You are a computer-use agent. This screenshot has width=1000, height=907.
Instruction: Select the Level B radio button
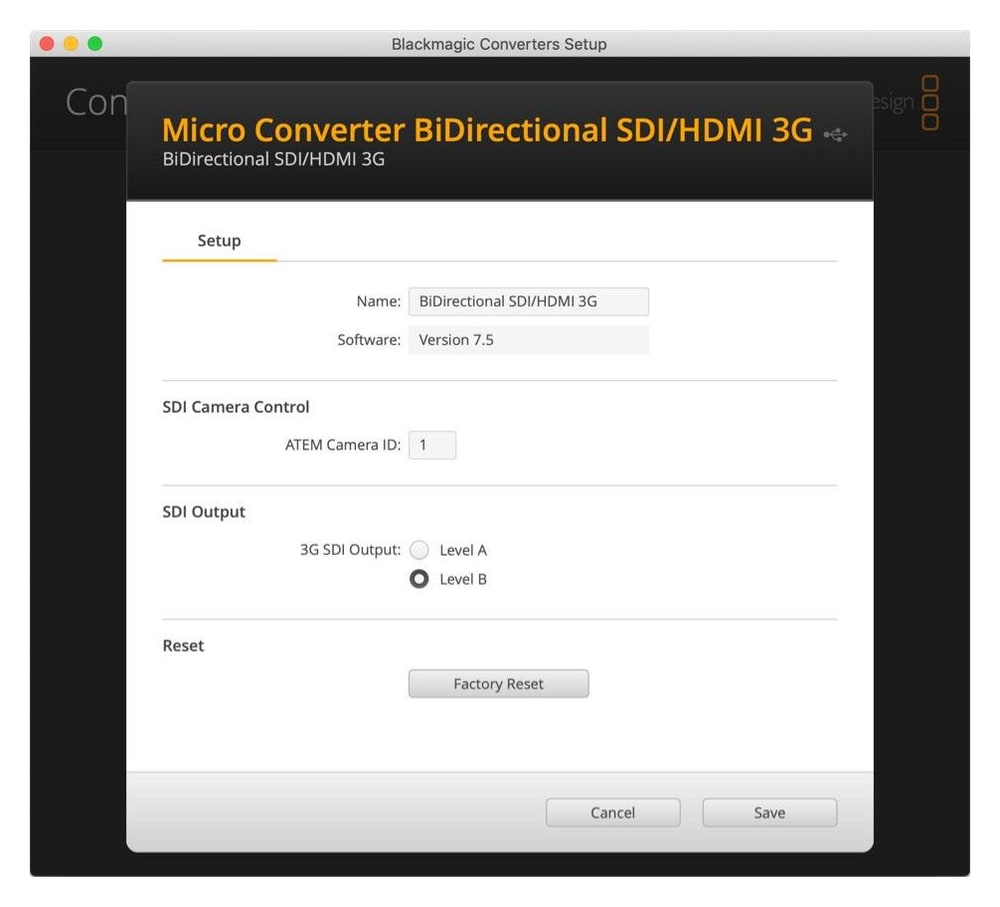click(x=419, y=579)
